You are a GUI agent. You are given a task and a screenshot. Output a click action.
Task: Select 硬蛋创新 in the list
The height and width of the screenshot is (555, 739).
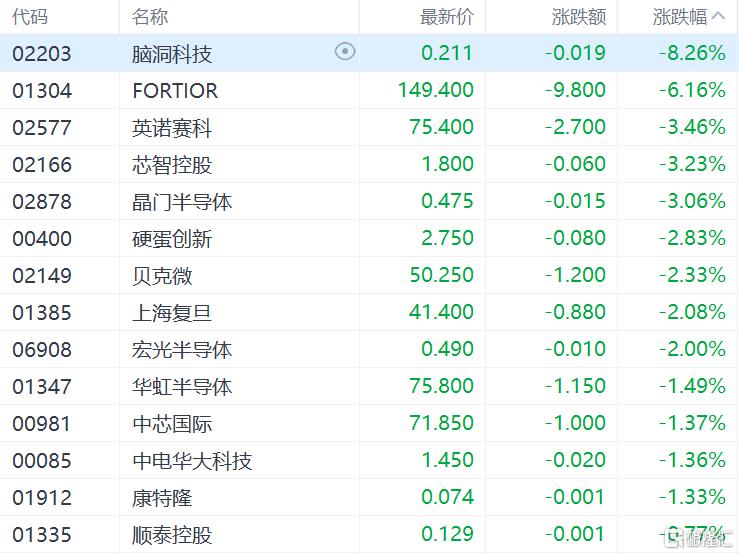172,238
